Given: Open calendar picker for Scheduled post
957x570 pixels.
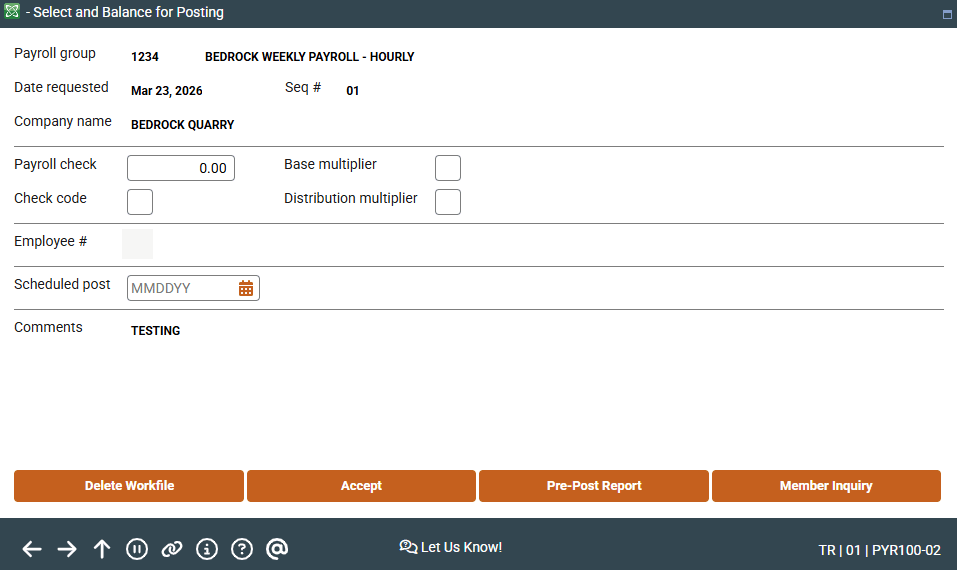Looking at the screenshot, I should pos(246,289).
